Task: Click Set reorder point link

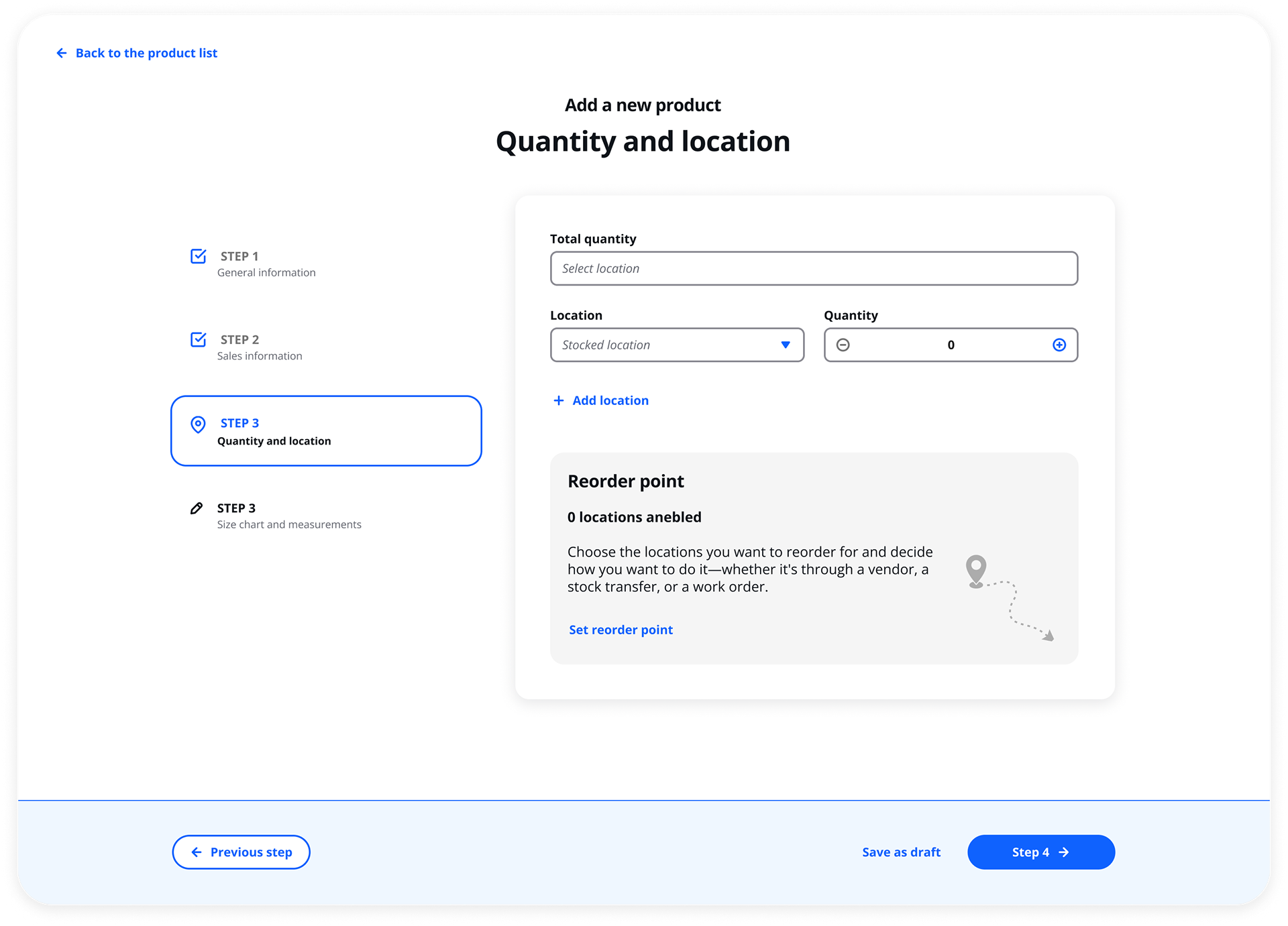Action: 621,630
